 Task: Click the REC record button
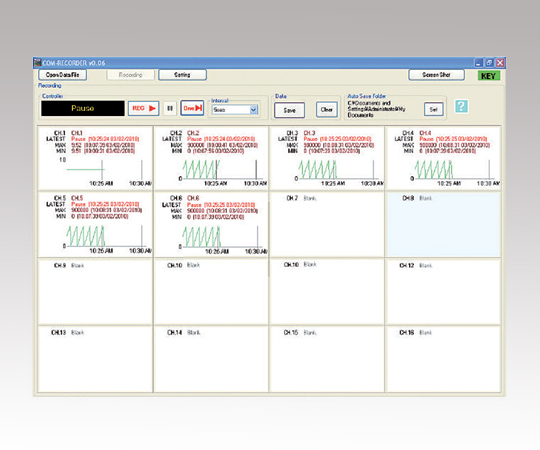(143, 108)
